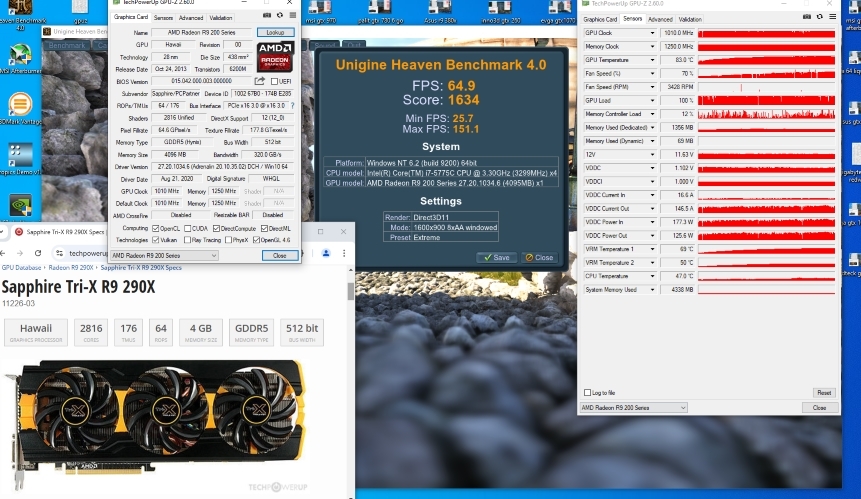Toggle the OpenGL 4.6 checkbox
Image resolution: width=861 pixels, height=499 pixels.
(x=256, y=240)
